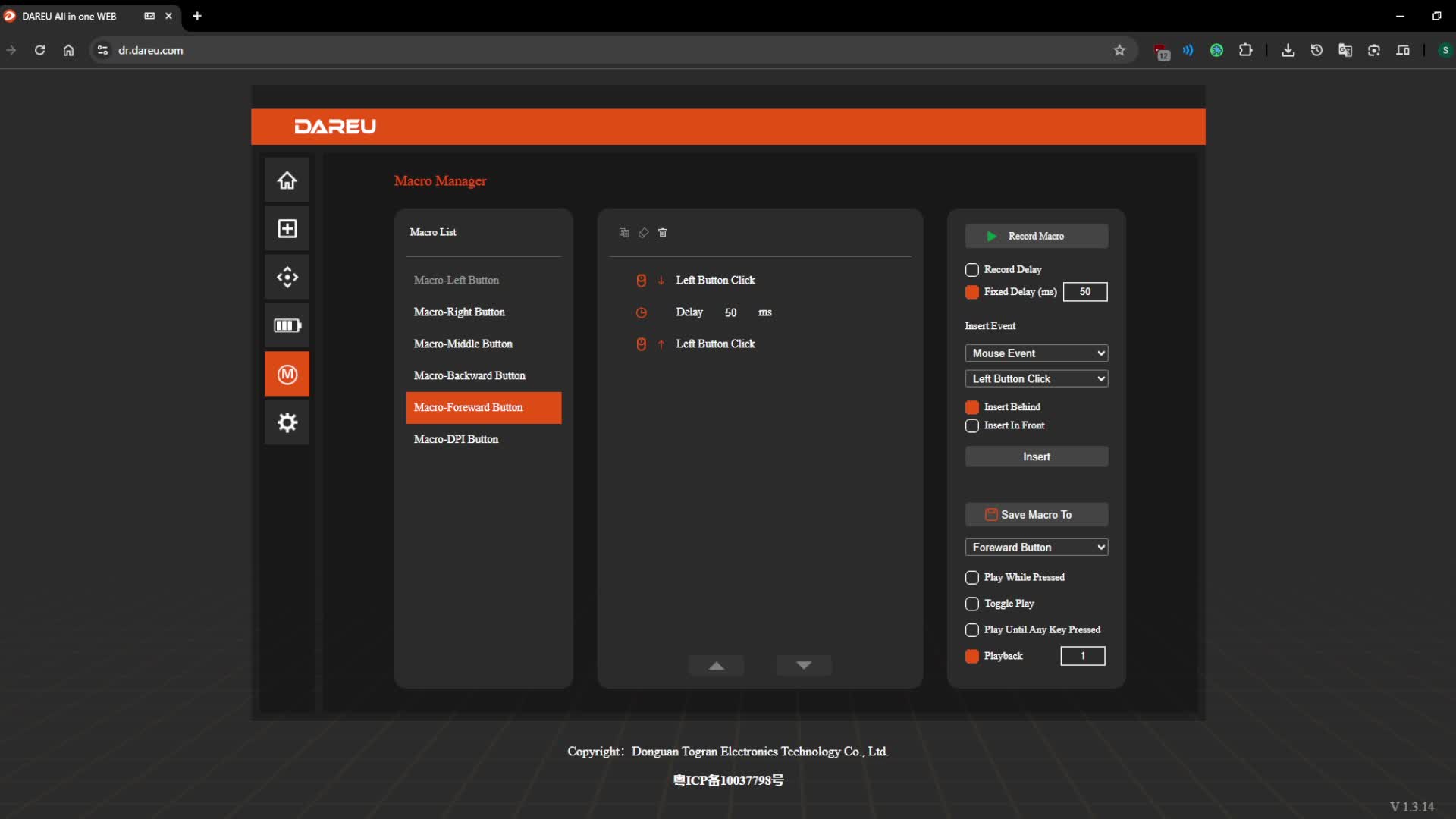Open the gear settings sidebar icon
The width and height of the screenshot is (1456, 819).
click(x=287, y=422)
